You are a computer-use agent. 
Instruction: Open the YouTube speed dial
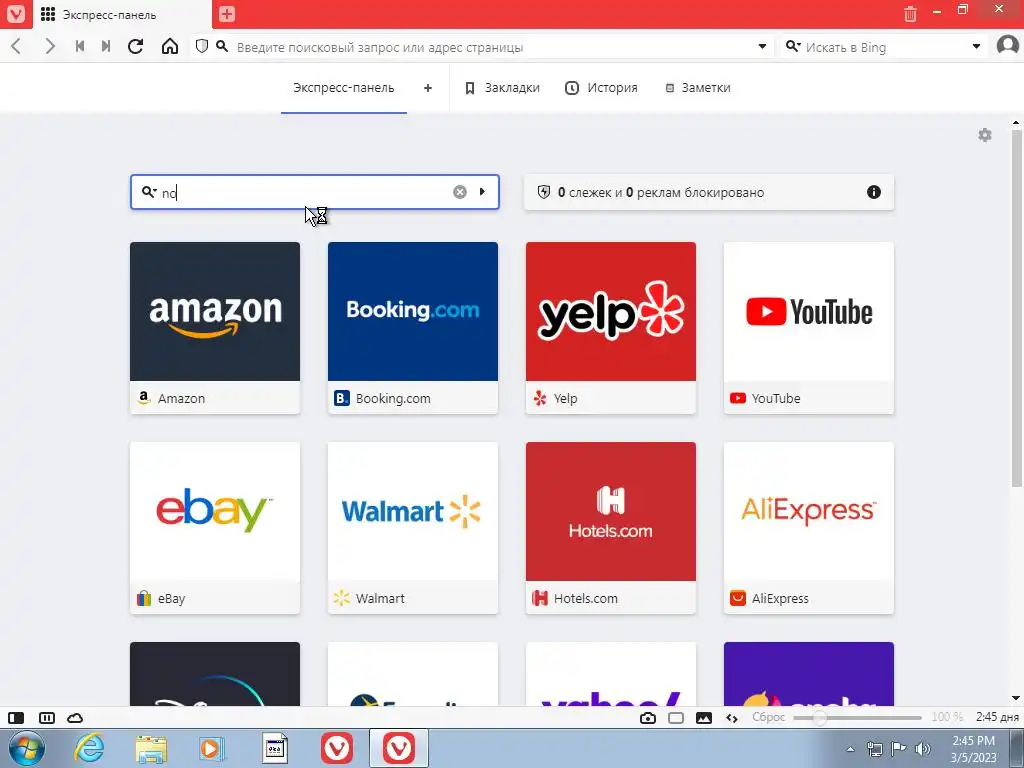808,328
